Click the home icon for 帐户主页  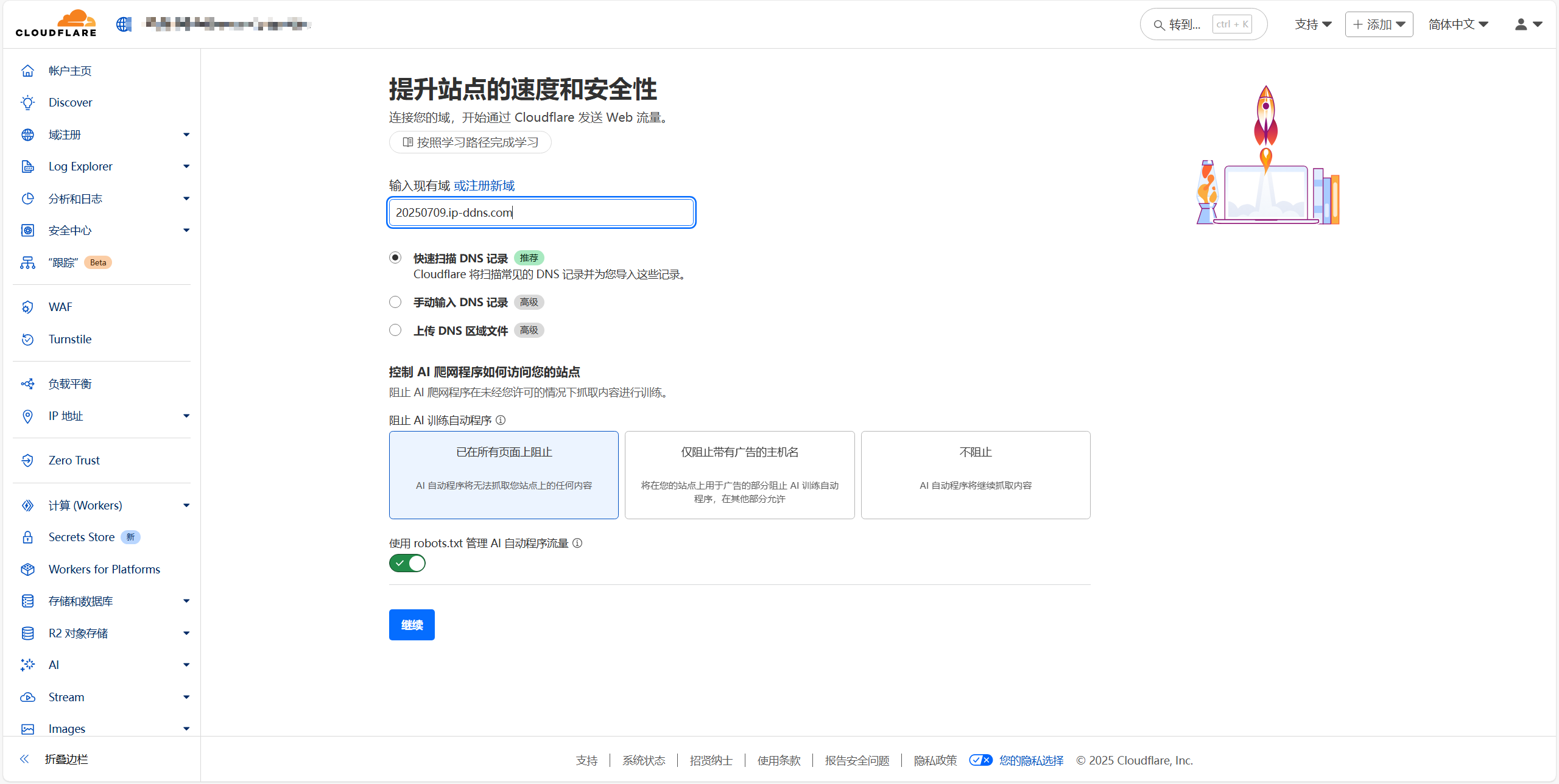[x=27, y=71]
